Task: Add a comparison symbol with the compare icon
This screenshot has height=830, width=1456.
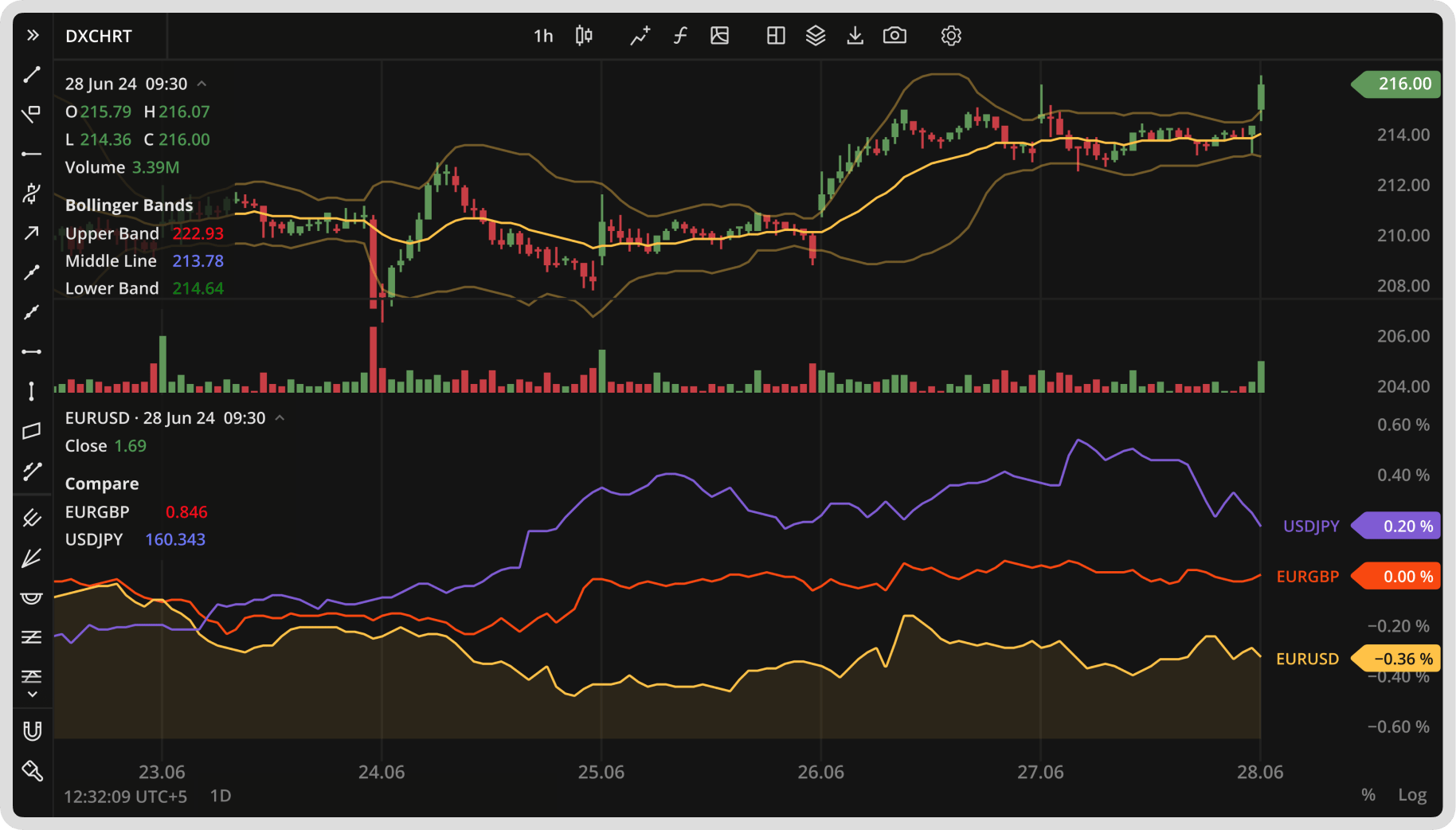Action: pos(640,35)
